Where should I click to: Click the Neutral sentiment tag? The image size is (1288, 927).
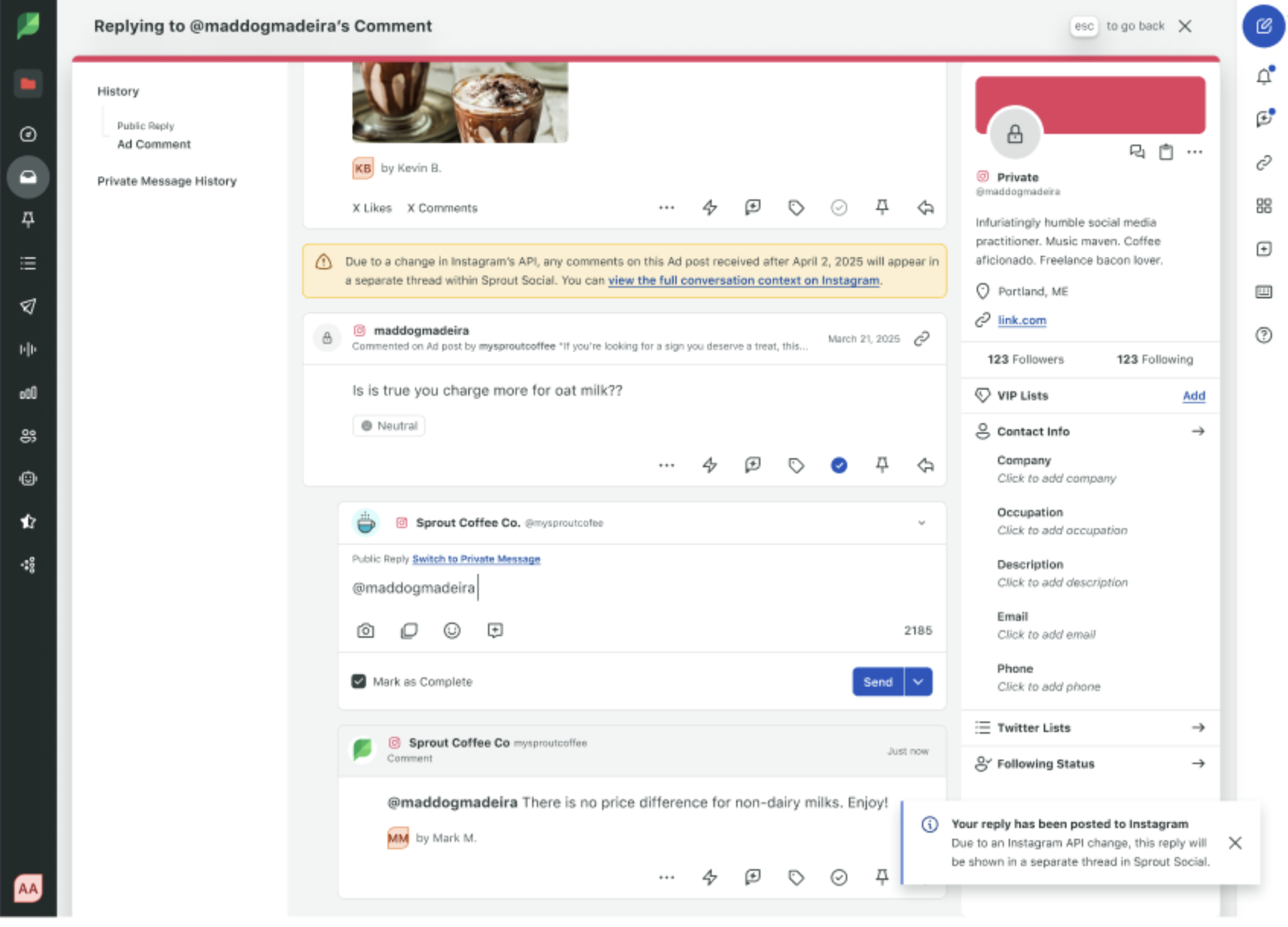pos(389,426)
